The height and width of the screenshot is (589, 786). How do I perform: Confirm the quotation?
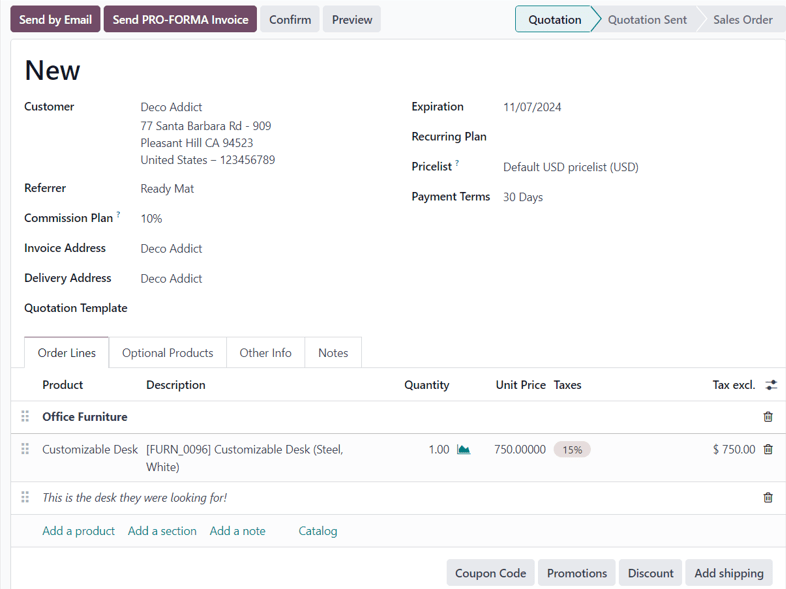(289, 19)
